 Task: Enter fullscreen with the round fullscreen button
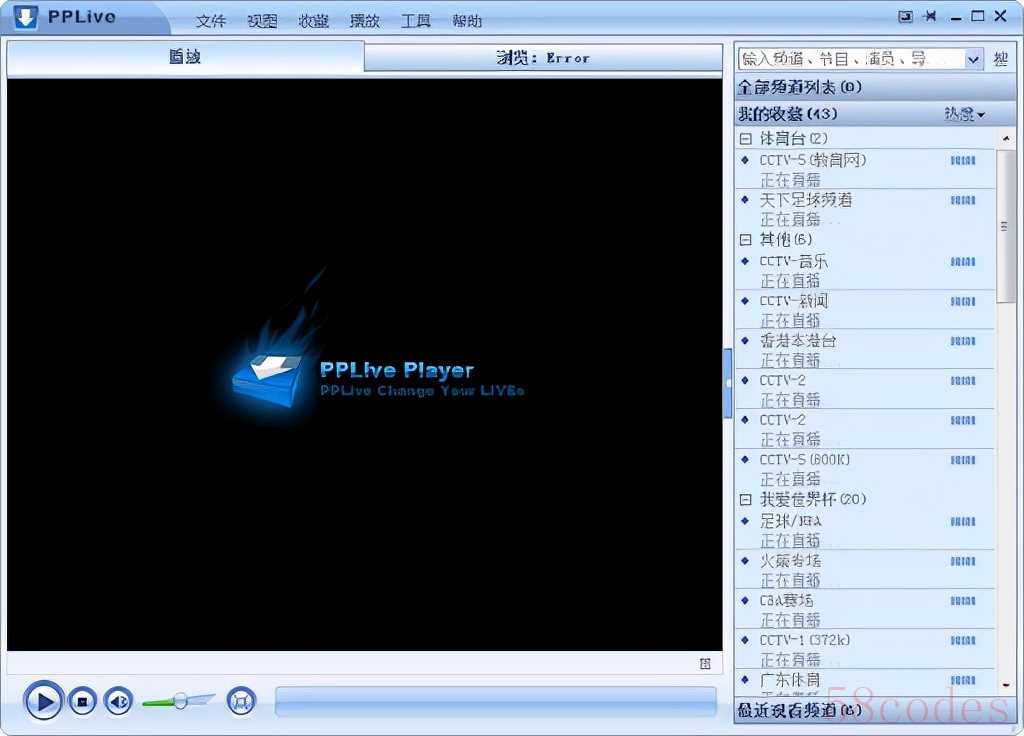241,701
